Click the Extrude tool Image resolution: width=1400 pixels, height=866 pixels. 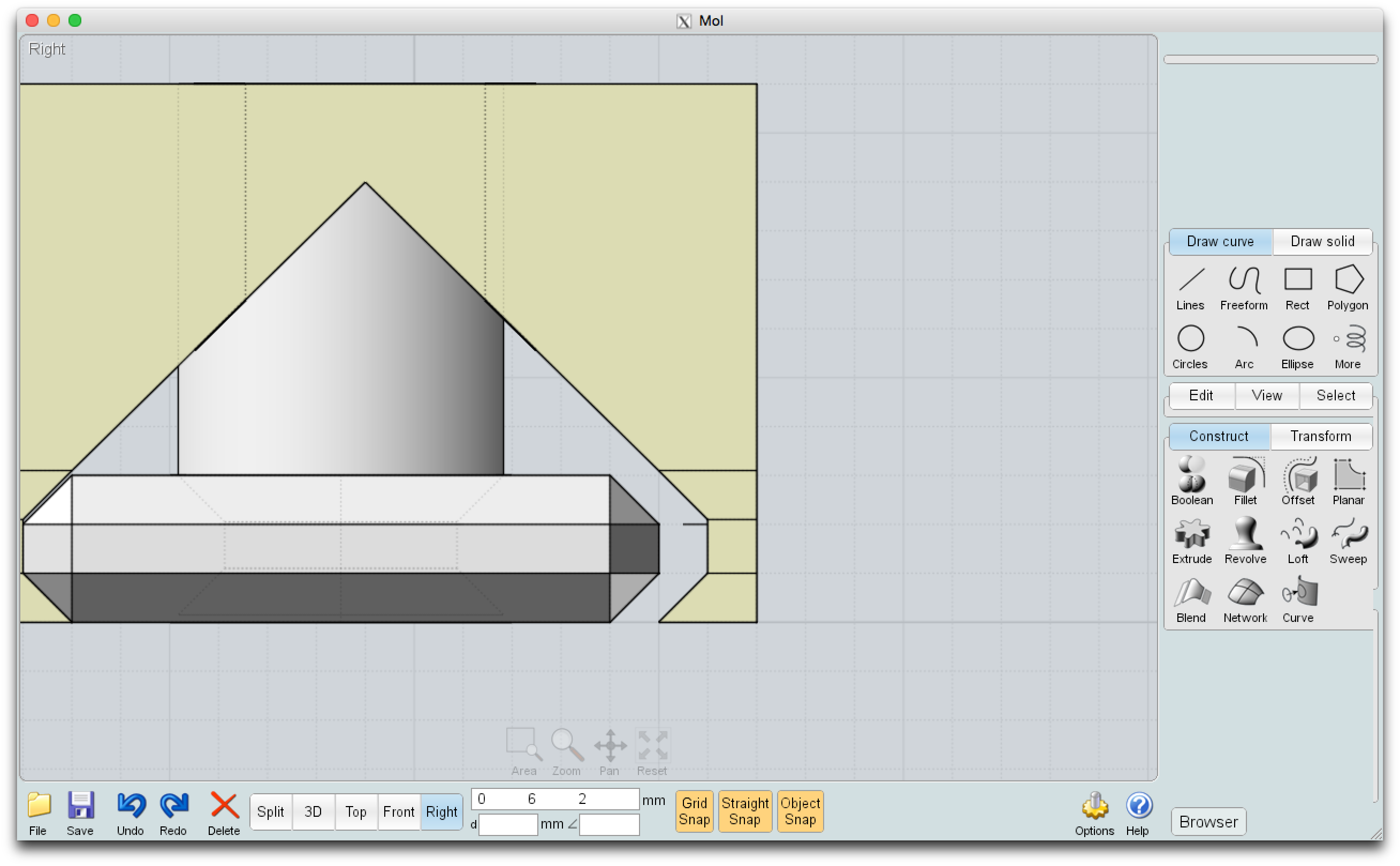pyautogui.click(x=1192, y=541)
